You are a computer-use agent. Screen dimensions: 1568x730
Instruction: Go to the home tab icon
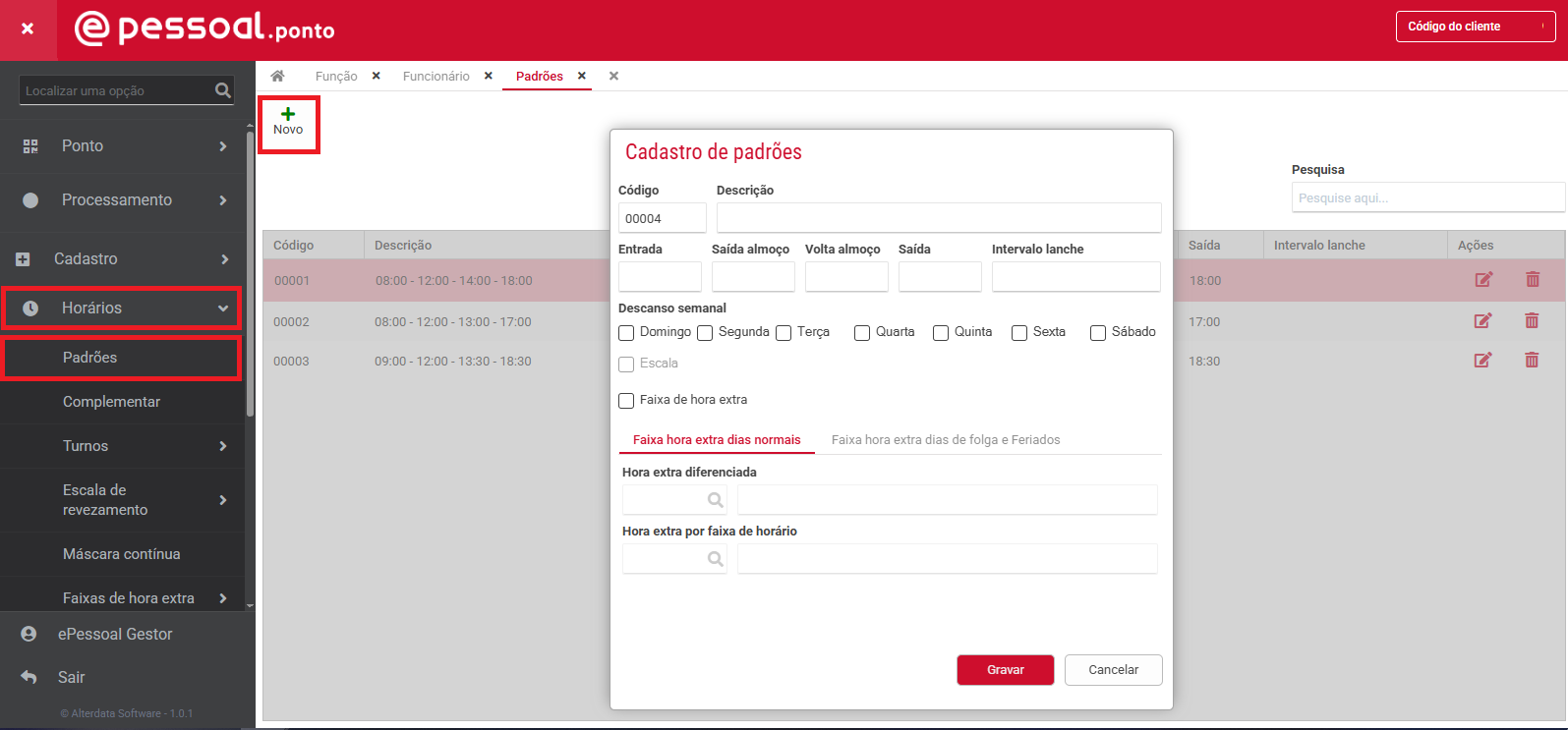click(x=278, y=76)
